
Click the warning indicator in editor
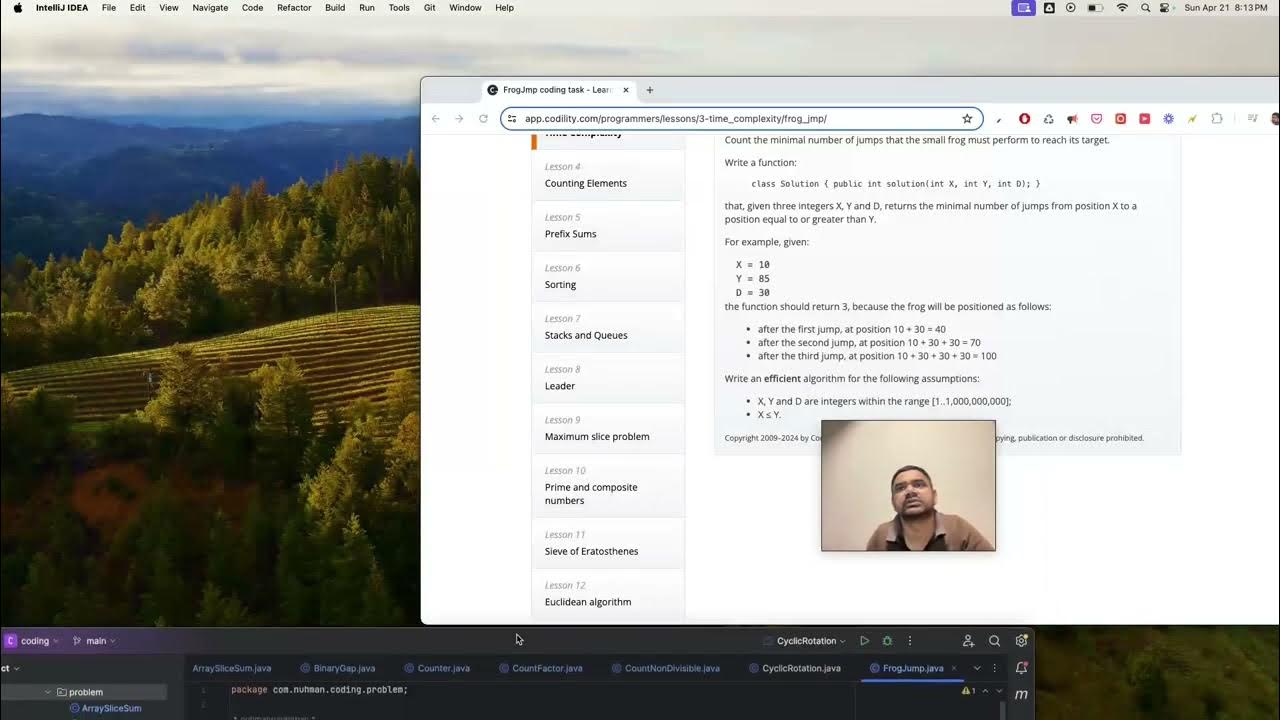tap(969, 690)
